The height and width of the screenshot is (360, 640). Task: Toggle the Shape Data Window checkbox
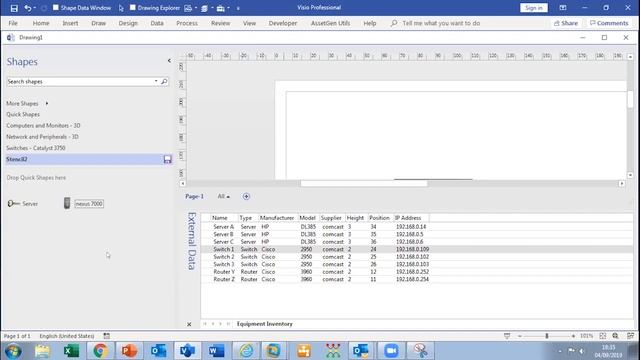point(56,7)
